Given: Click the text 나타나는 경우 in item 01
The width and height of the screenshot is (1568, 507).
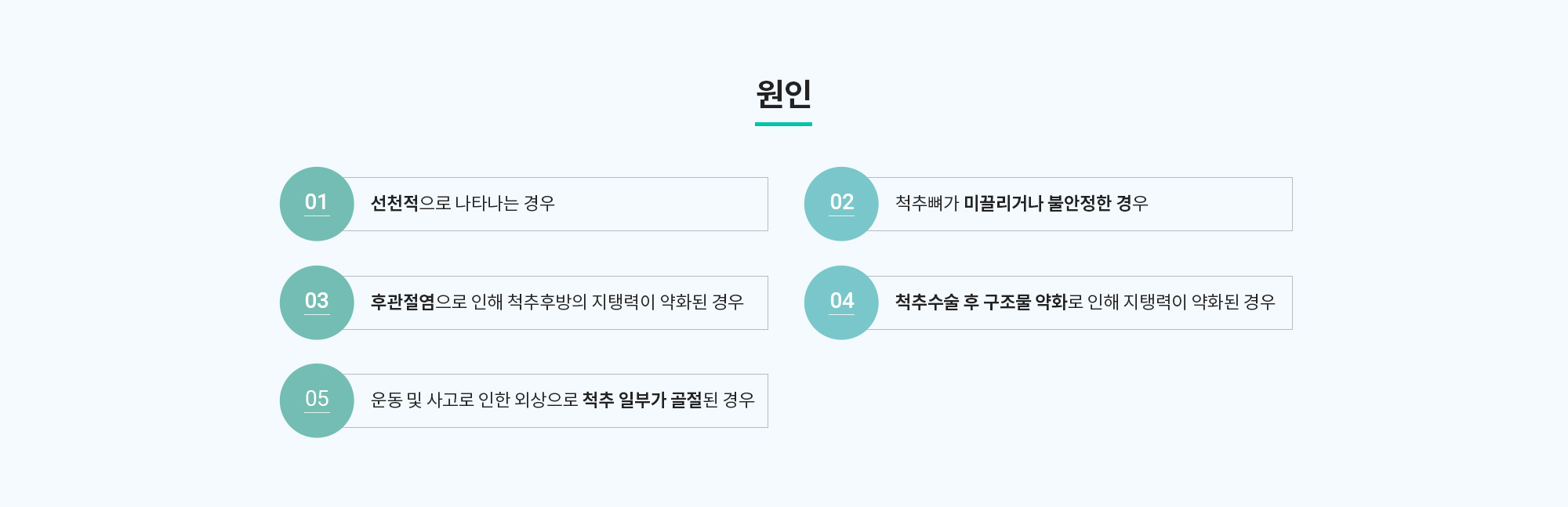Looking at the screenshot, I should [505, 204].
